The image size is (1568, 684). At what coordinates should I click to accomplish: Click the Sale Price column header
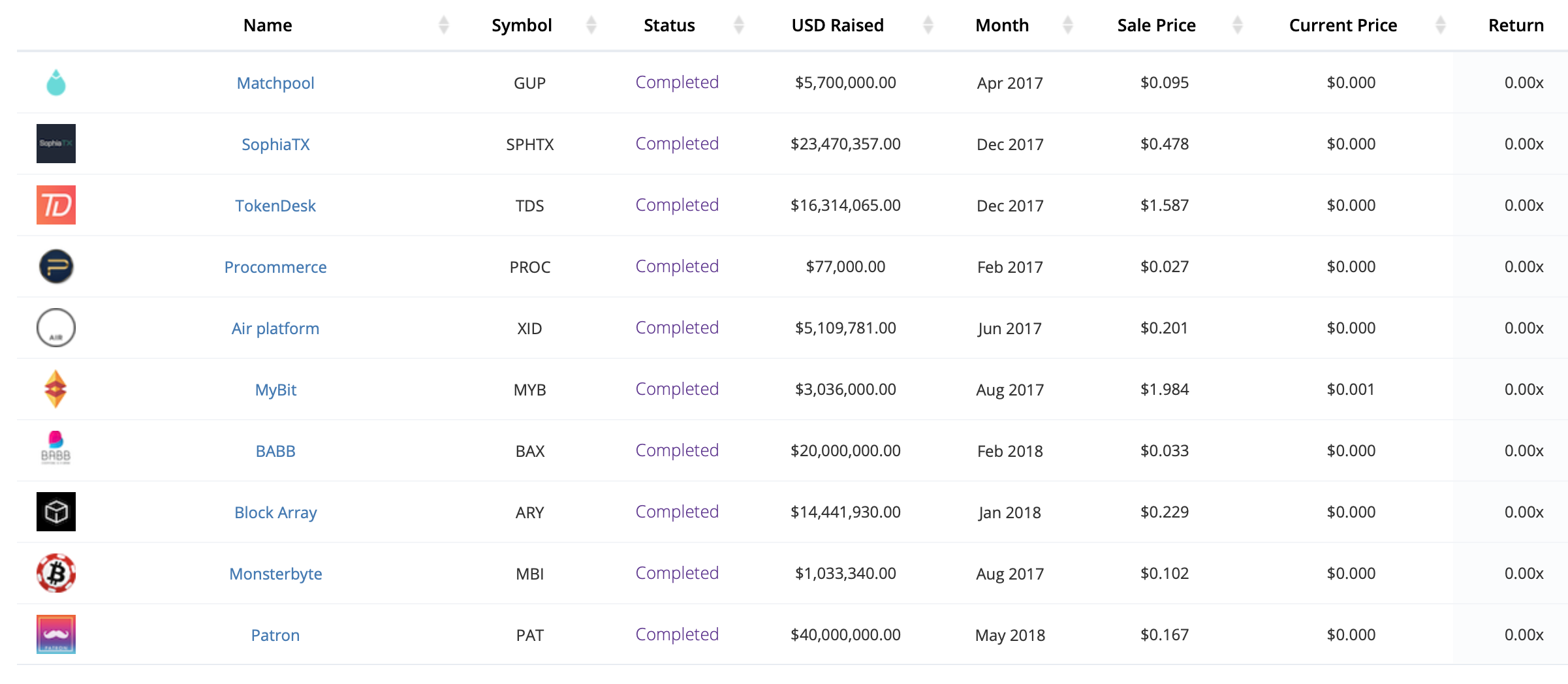1156,25
